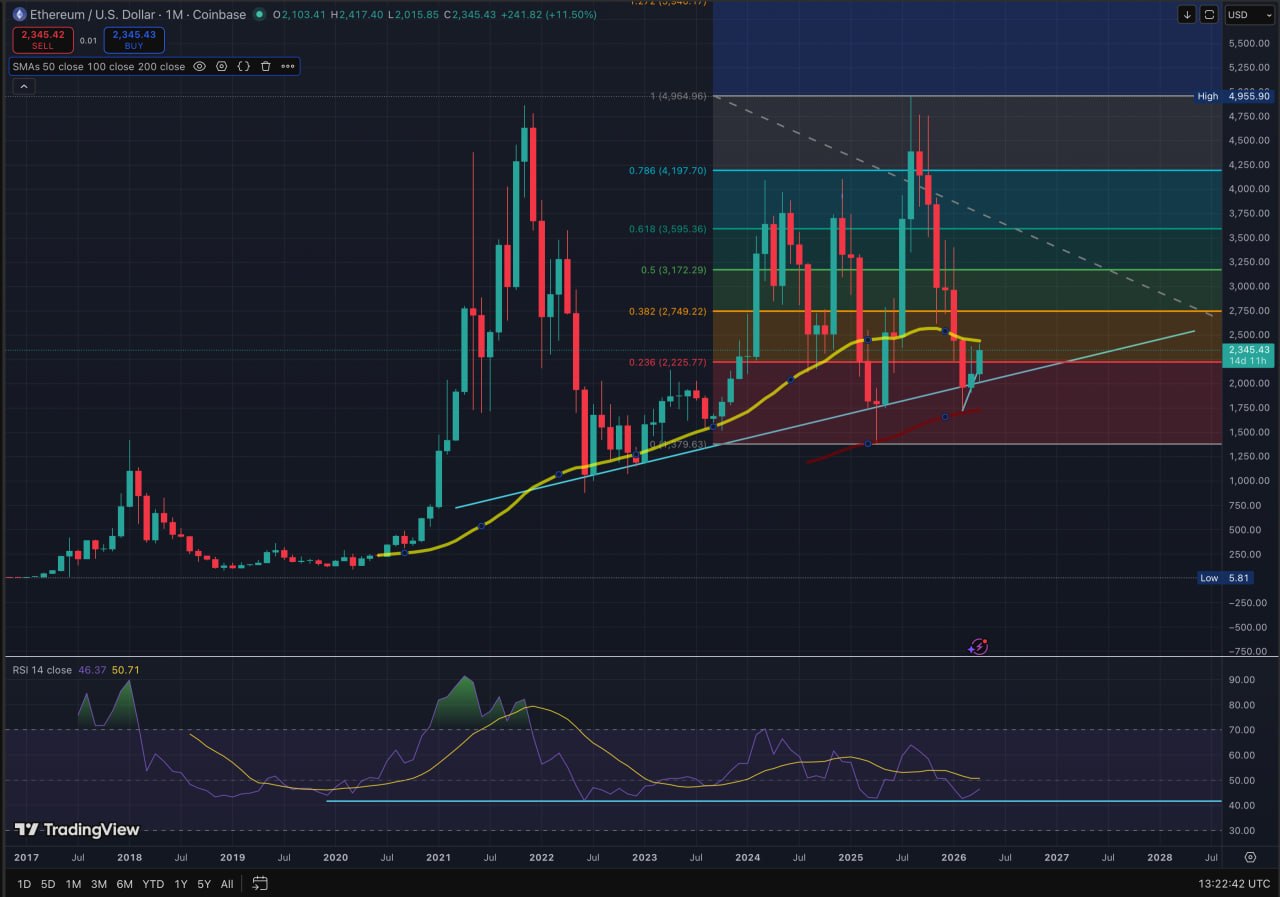Open the go-to-date calendar icon
Viewport: 1280px width, 897px height.
click(260, 883)
